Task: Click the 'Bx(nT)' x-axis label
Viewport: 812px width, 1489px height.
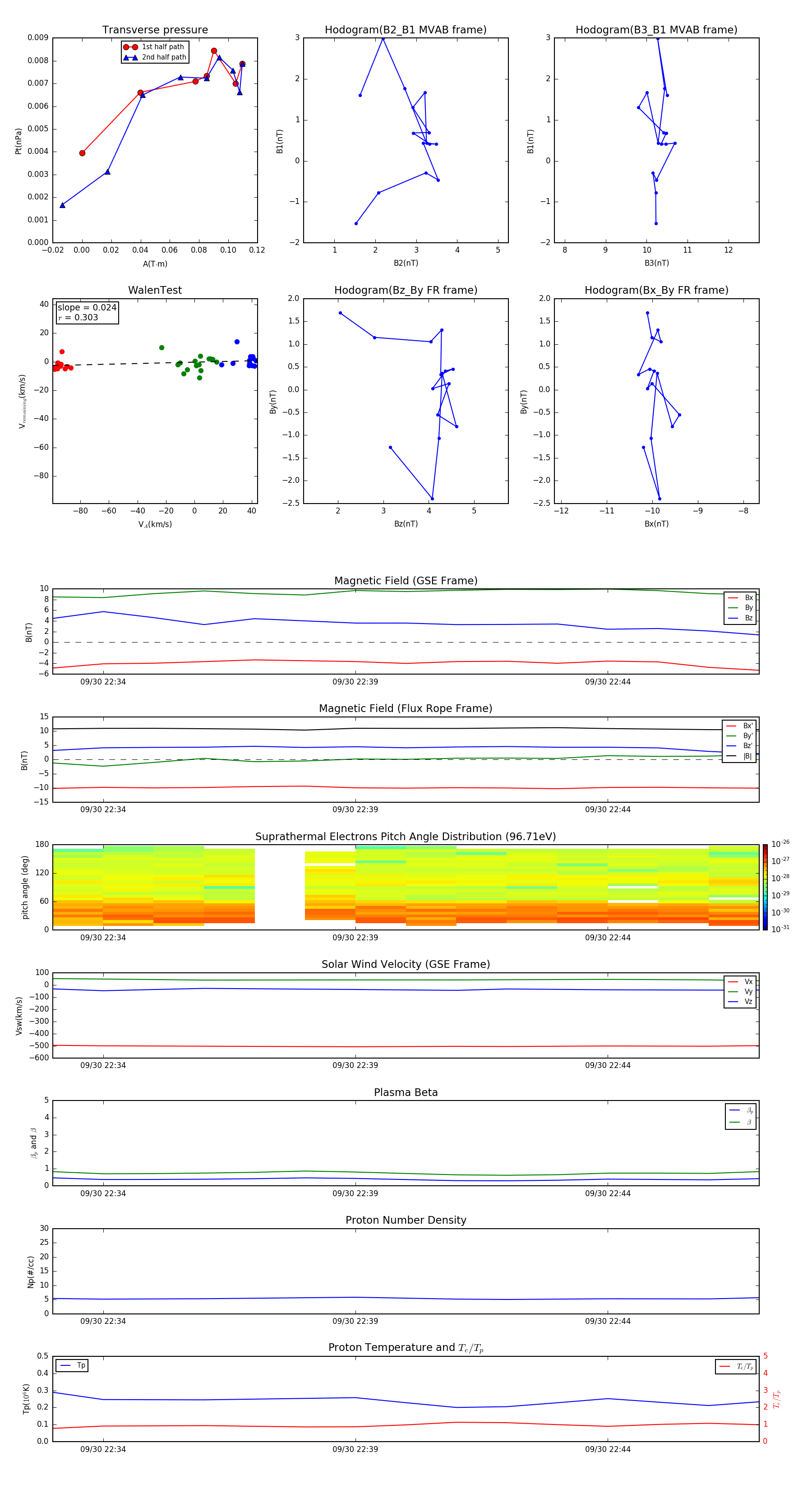Action: coord(656,524)
